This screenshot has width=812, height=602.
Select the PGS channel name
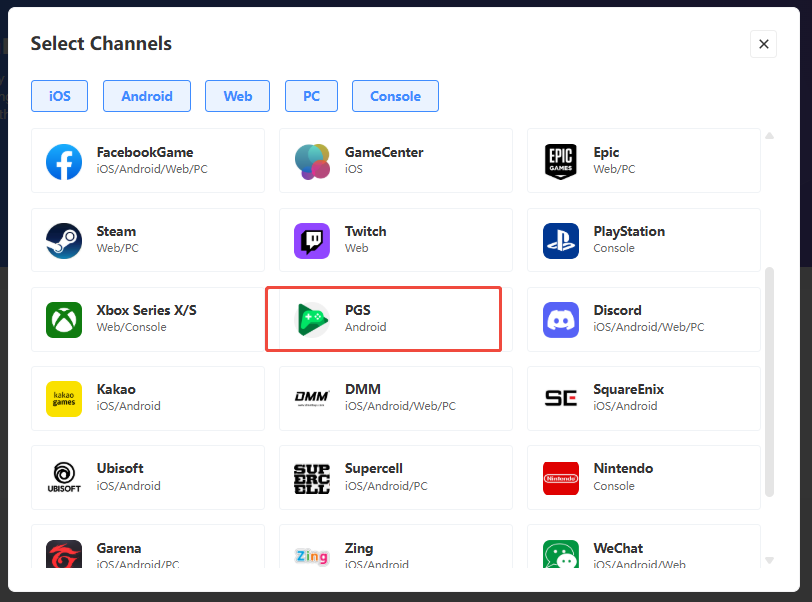(x=358, y=310)
